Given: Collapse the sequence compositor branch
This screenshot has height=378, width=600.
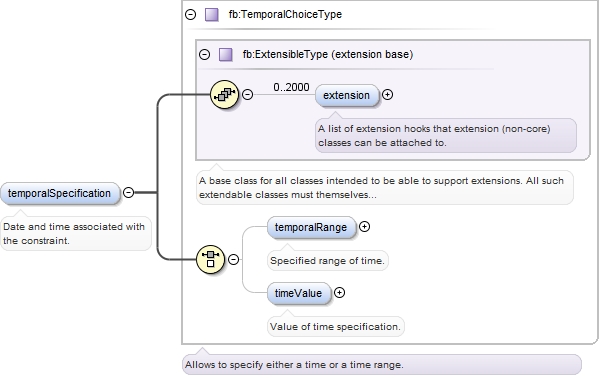Looking at the screenshot, I should point(248,94).
